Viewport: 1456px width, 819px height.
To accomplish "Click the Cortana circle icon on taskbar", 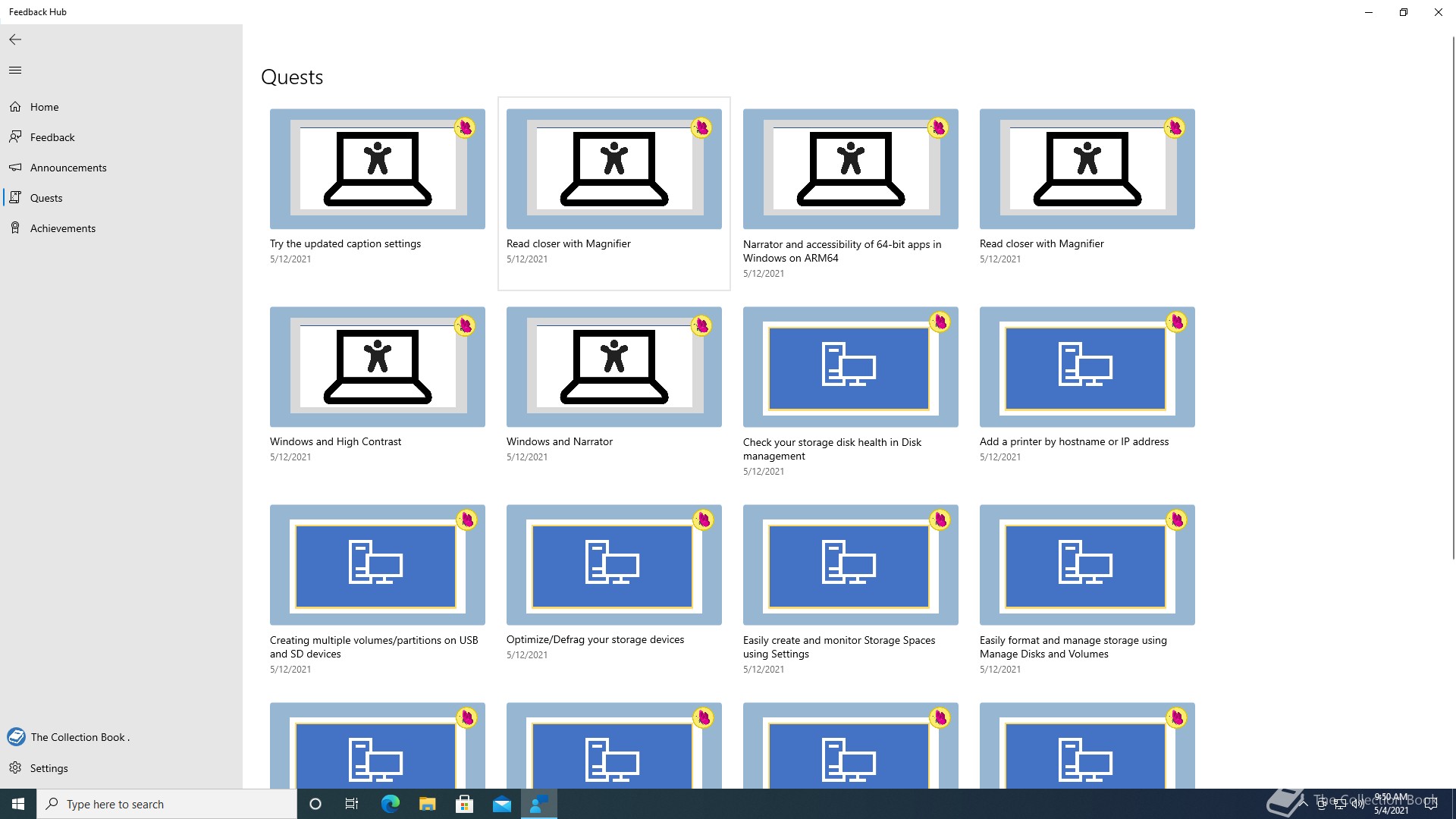I will coord(315,804).
